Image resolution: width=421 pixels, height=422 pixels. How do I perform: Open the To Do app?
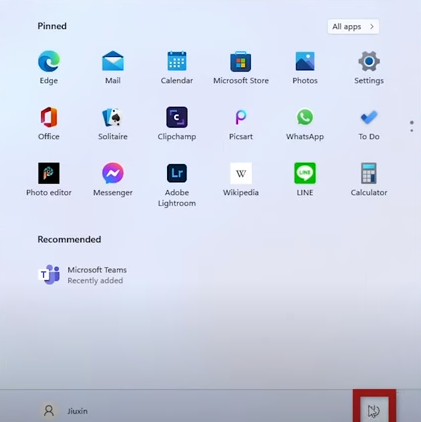tap(369, 124)
